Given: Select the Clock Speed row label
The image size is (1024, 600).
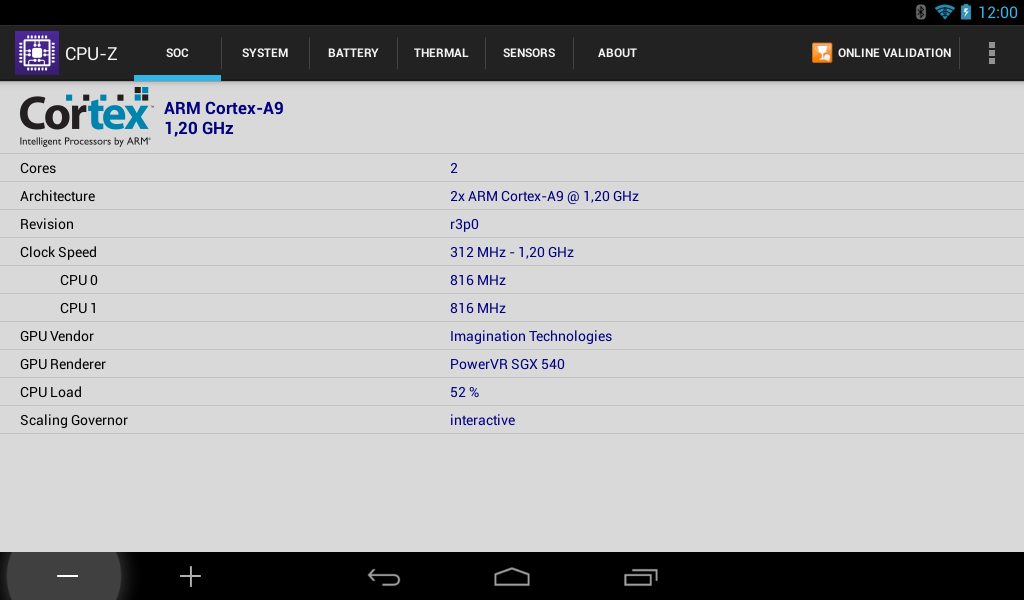Looking at the screenshot, I should click(58, 253).
